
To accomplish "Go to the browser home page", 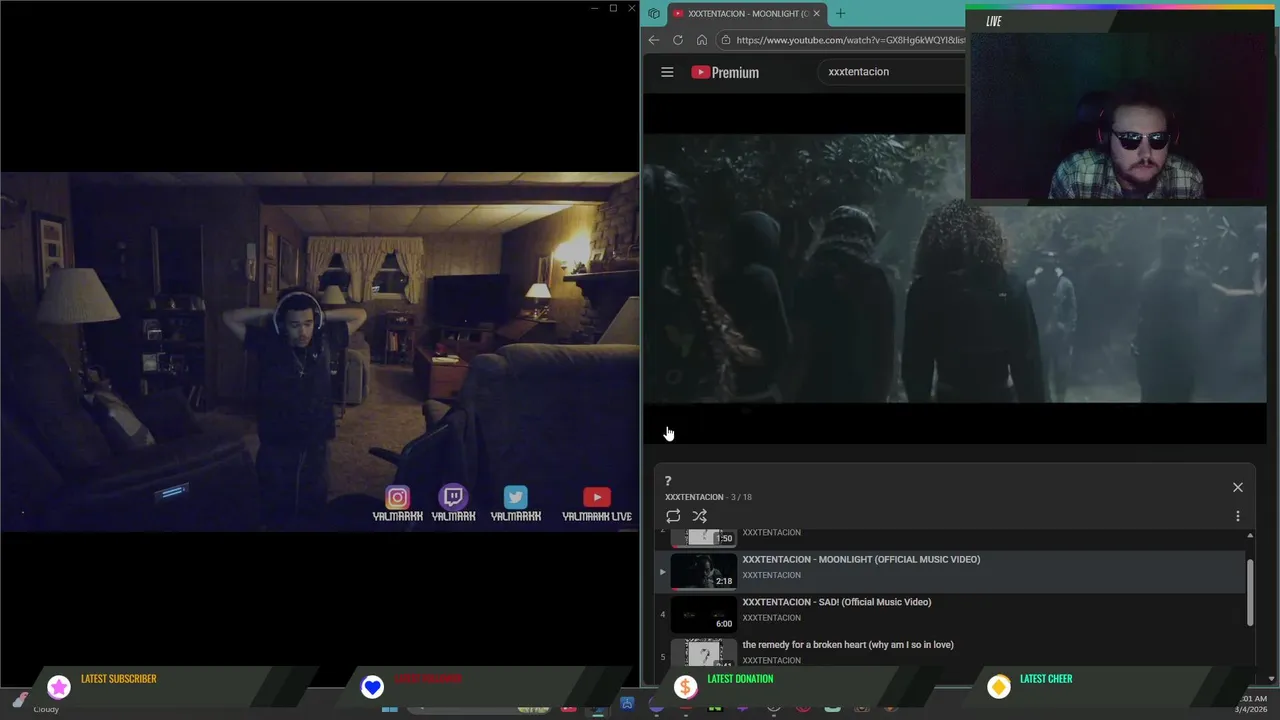I will coord(701,40).
